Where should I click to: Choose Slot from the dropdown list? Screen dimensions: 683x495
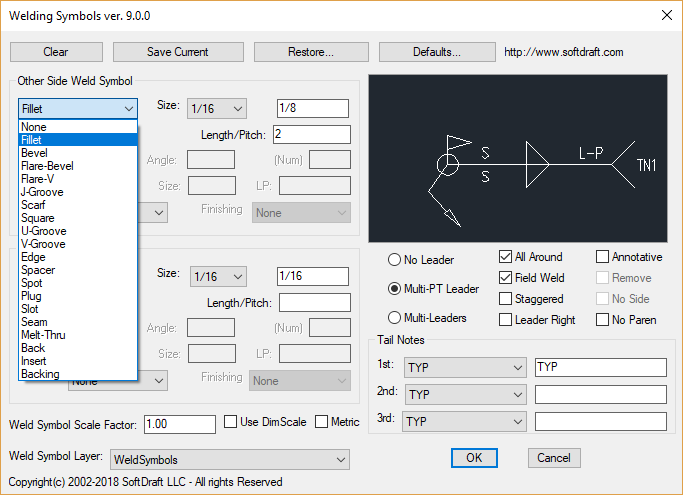pyautogui.click(x=78, y=309)
